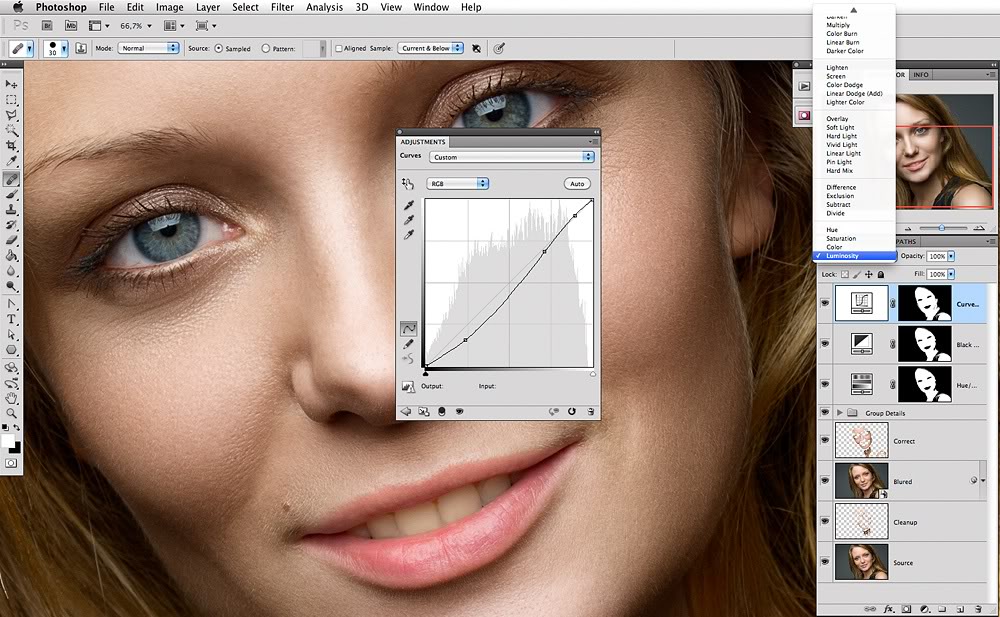This screenshot has height=617, width=1000.
Task: Open the healing Mode dropdown set to Normal
Action: pyautogui.click(x=148, y=48)
